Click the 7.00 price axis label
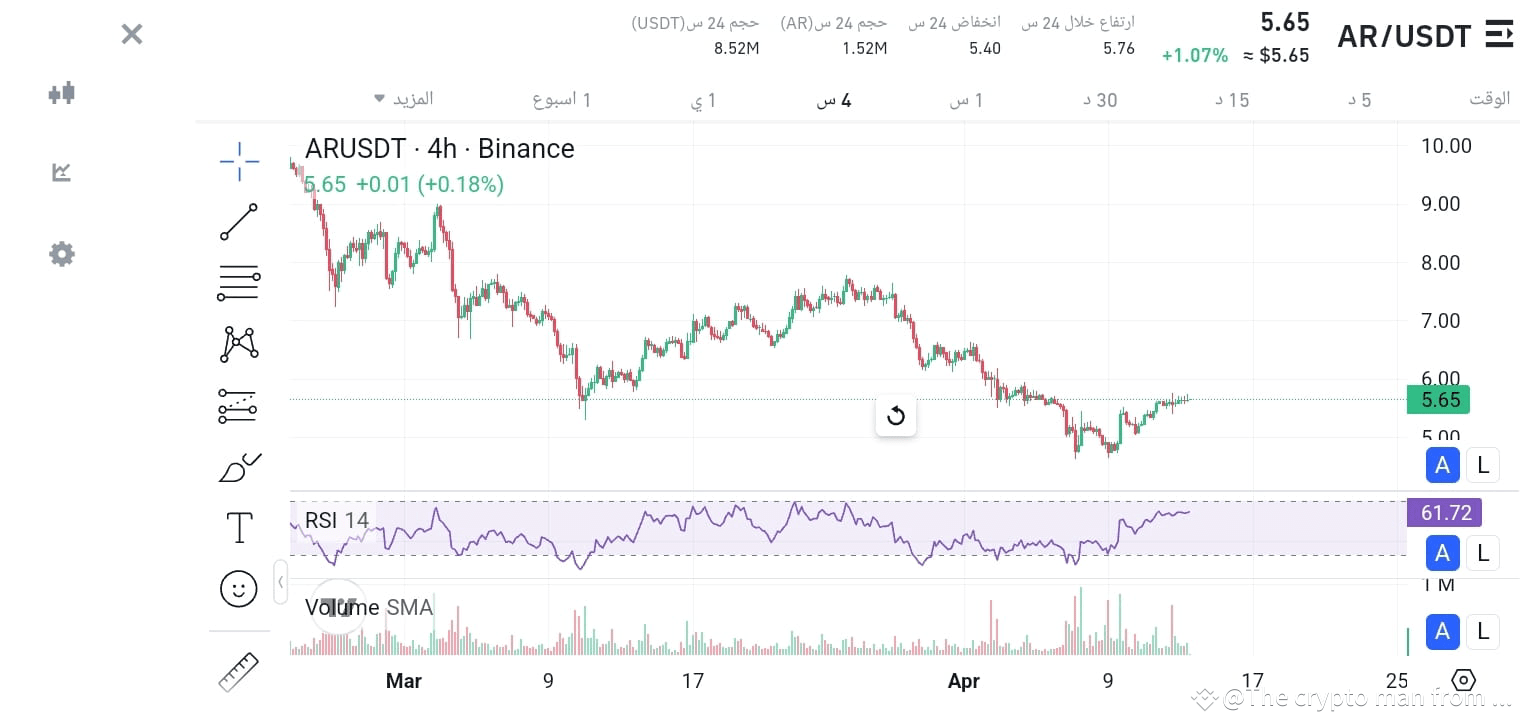This screenshot has width=1520, height=720. [x=1441, y=321]
